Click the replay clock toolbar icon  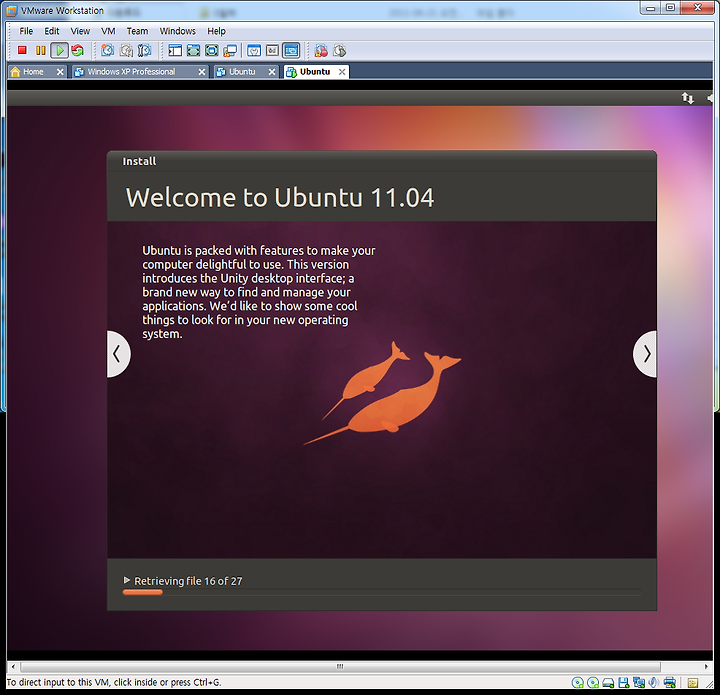pos(340,50)
